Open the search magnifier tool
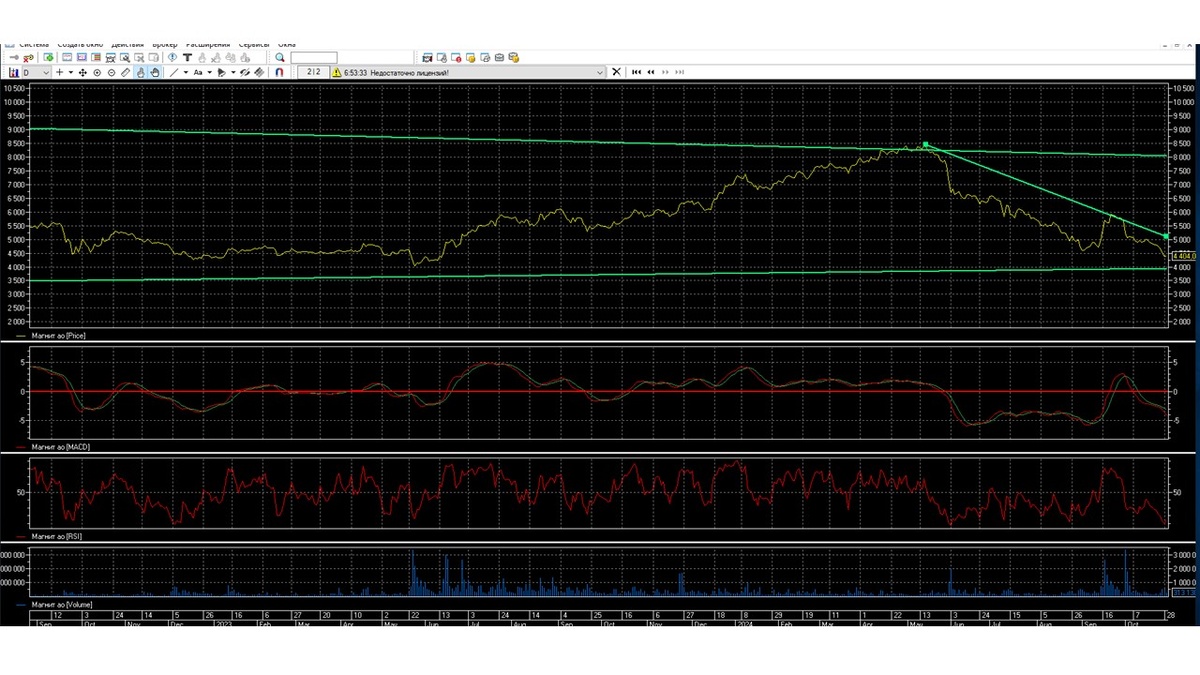 pyautogui.click(x=279, y=57)
